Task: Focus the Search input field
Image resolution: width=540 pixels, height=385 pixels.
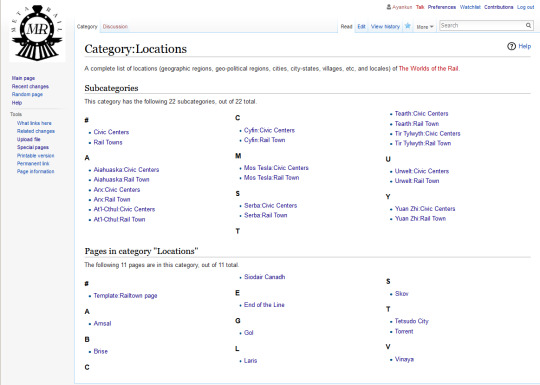Action: click(482, 25)
